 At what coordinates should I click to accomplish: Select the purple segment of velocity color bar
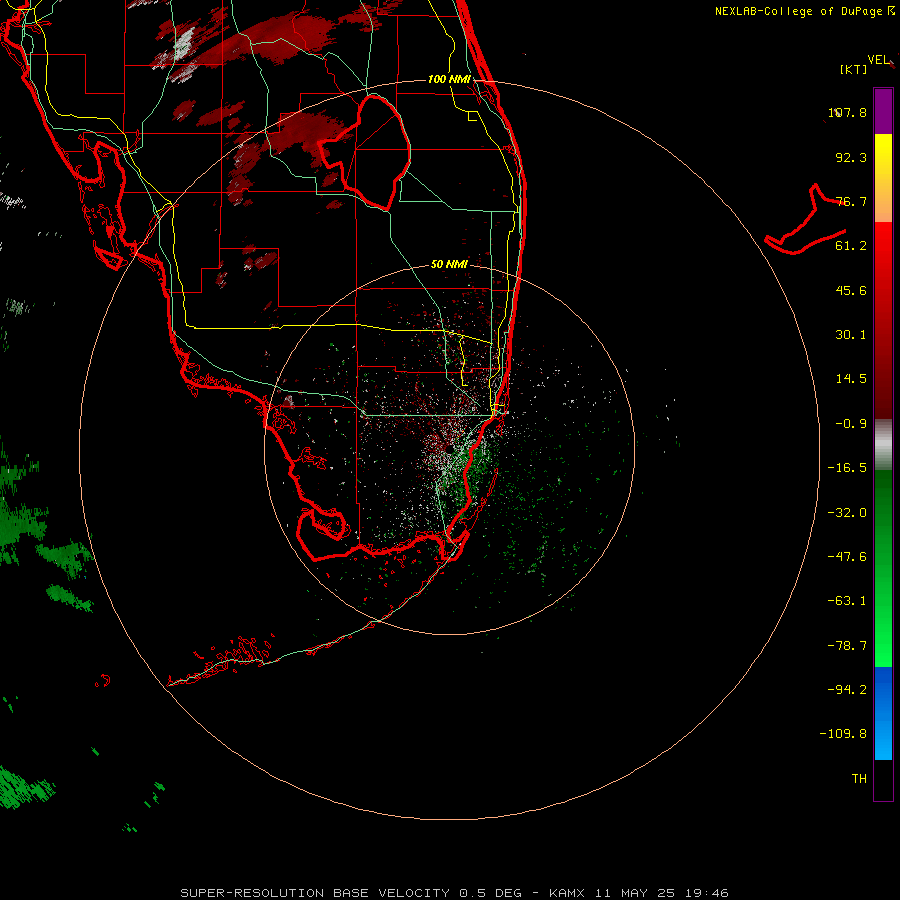pos(883,111)
